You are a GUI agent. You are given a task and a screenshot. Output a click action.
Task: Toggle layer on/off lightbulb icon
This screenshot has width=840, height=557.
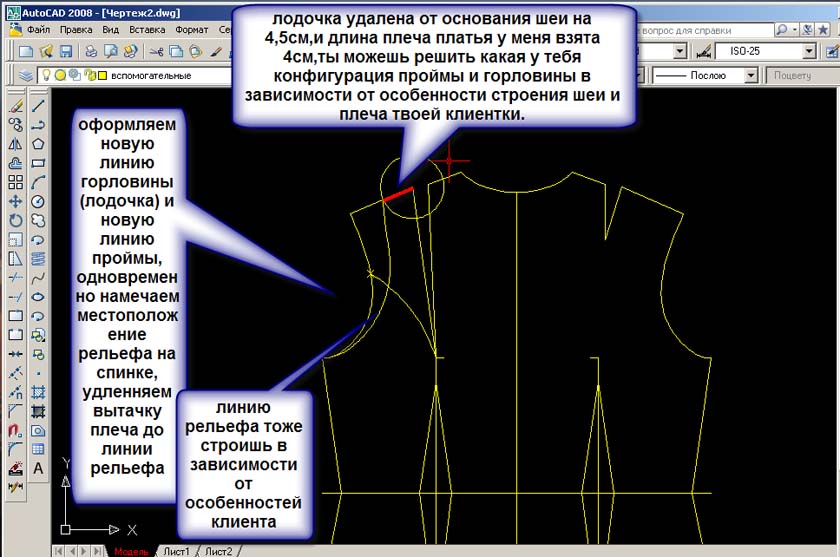(45, 75)
